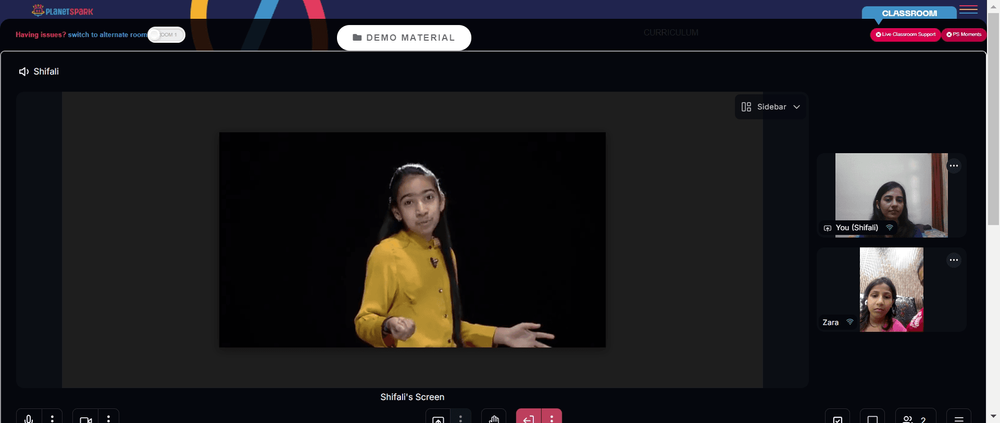Viewport: 1000px width, 423px height.
Task: Open the bottom-right hamburger menu icon
Action: (959, 417)
